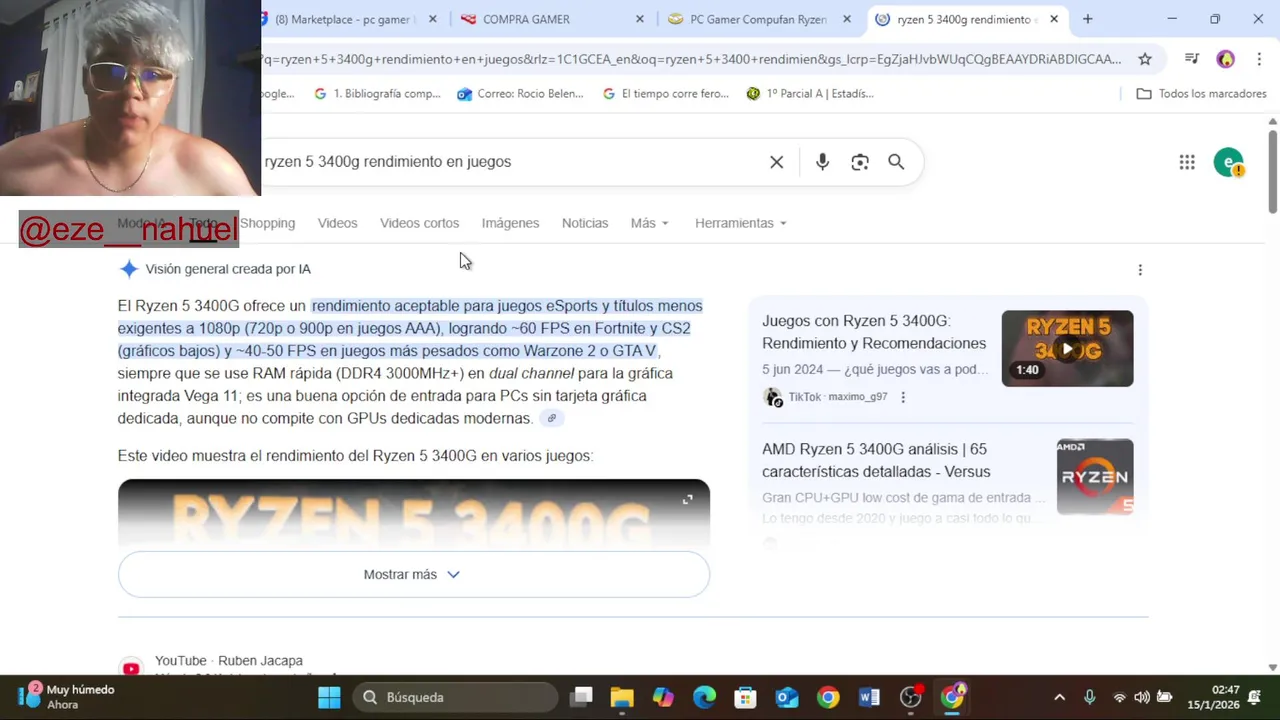Show hidden system tray icons

pyautogui.click(x=1060, y=697)
